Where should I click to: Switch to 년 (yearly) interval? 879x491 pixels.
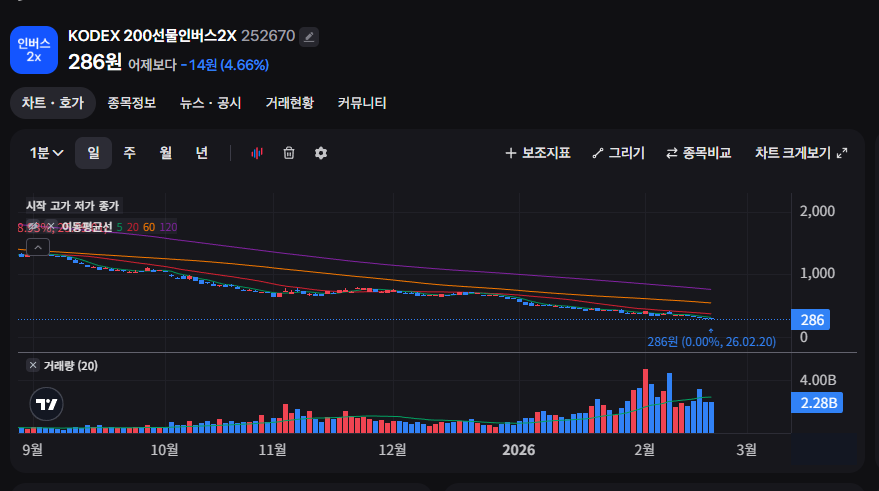tap(201, 153)
